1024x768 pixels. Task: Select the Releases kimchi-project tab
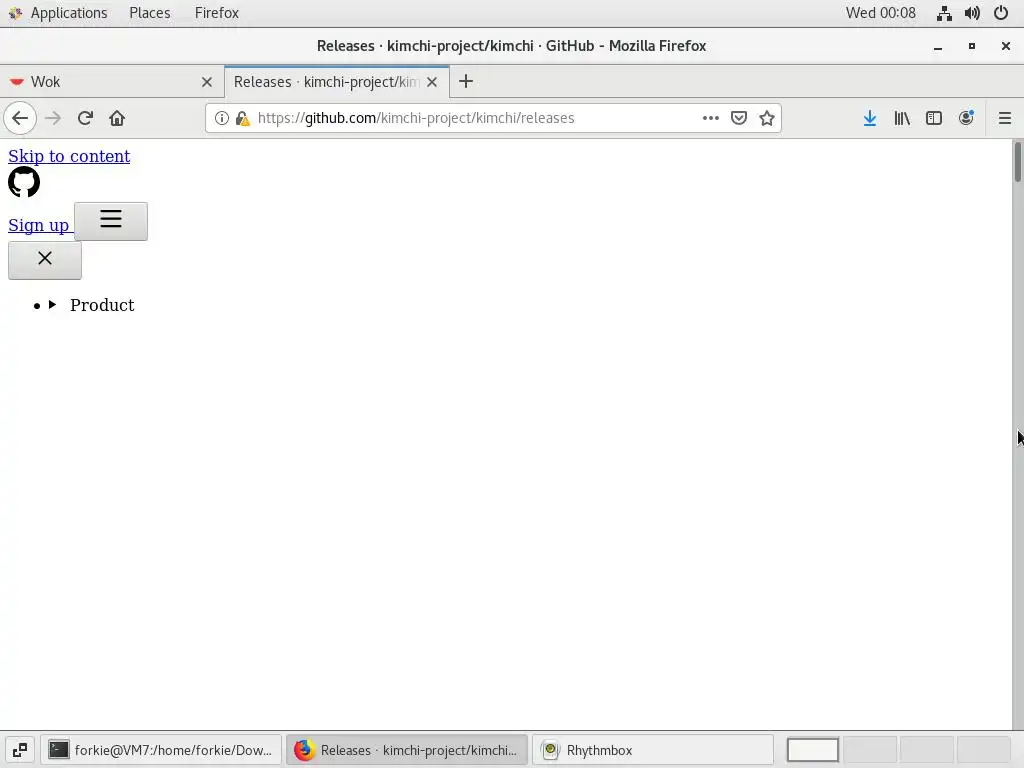[337, 82]
